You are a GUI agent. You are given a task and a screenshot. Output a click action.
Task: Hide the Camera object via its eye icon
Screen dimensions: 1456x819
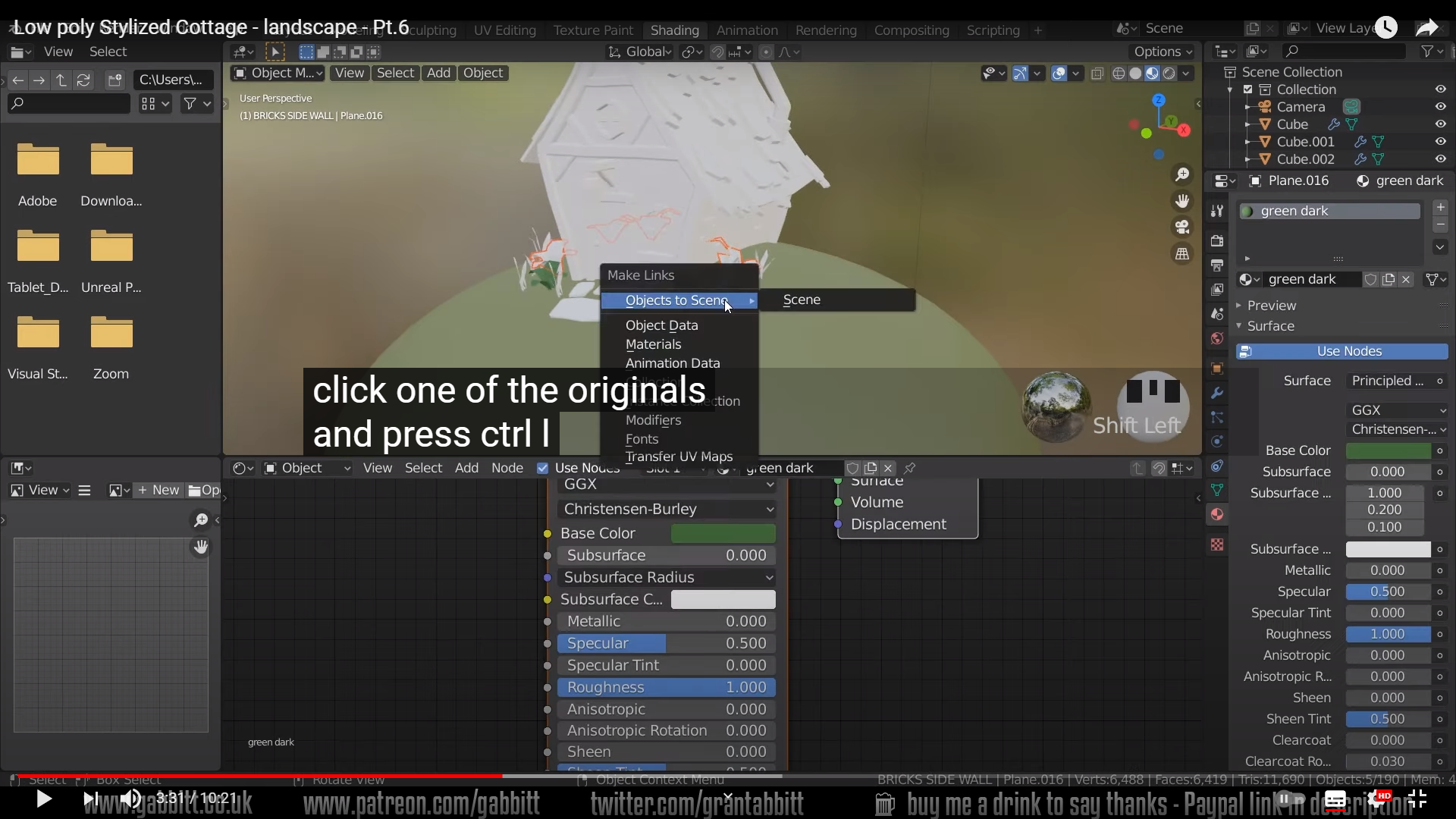(x=1440, y=107)
